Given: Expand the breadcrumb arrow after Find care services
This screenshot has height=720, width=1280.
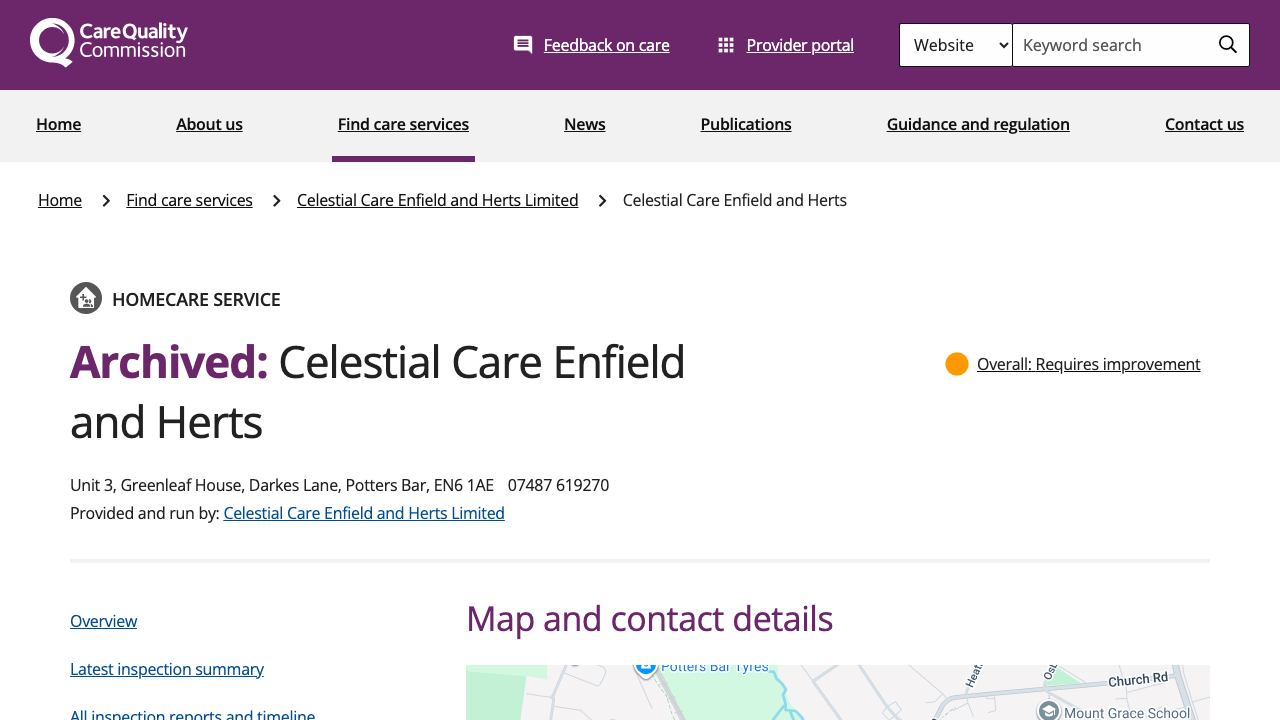Looking at the screenshot, I should click(x=274, y=201).
